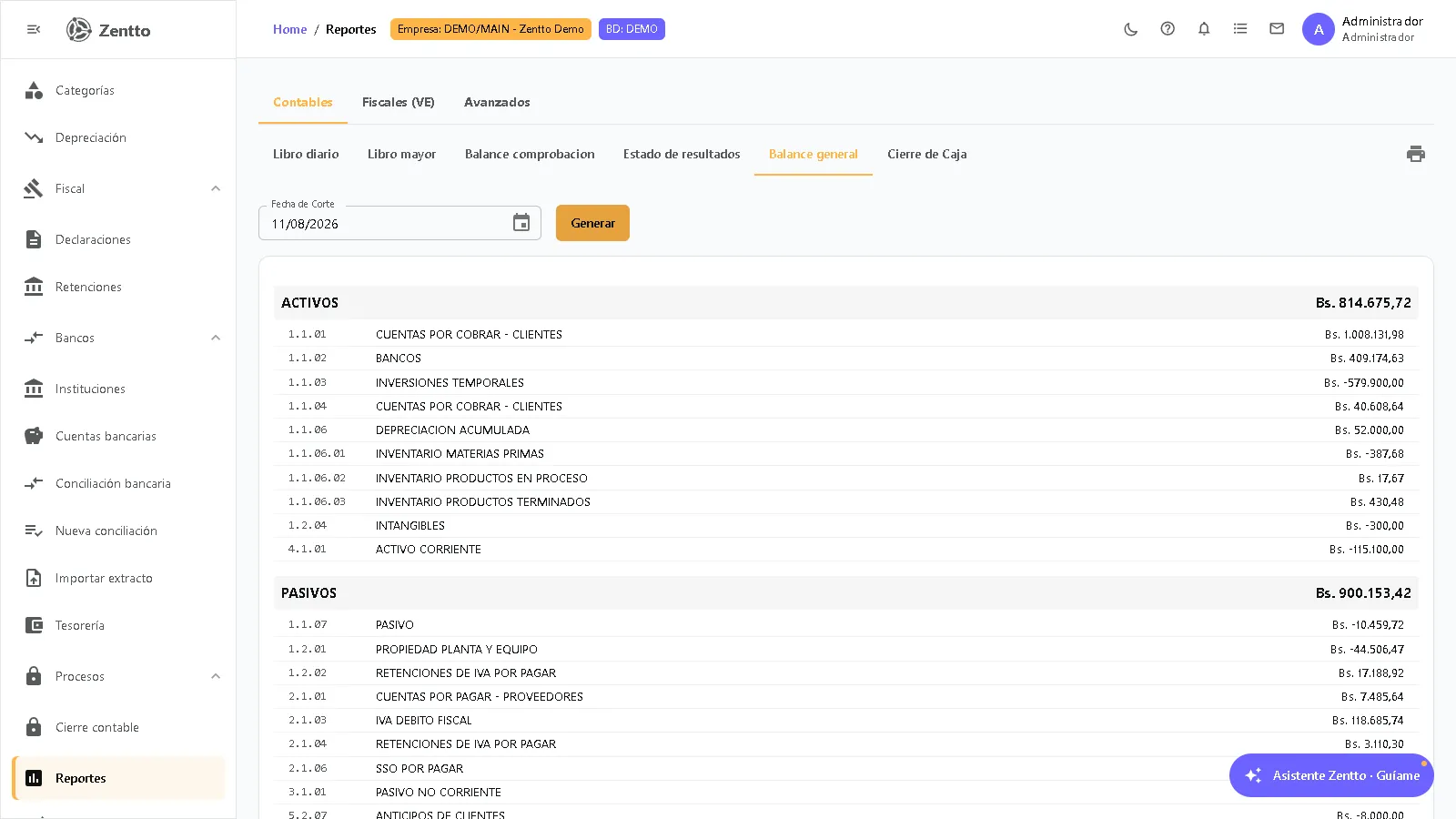Open the Libro diario report tab
This screenshot has height=819, width=1456.
[306, 154]
